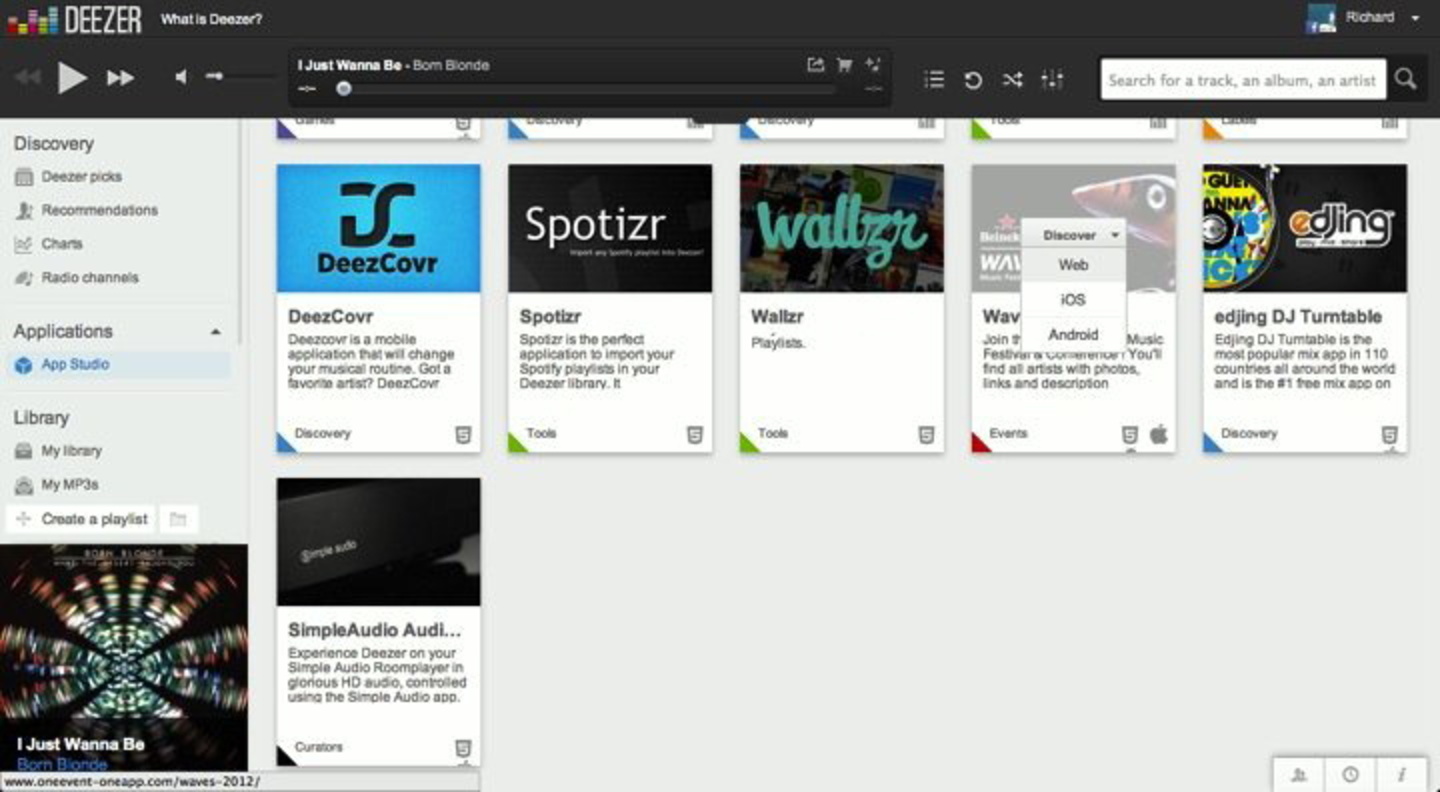This screenshot has width=1440, height=792.
Task: Click Discovery category on DeezCovr card
Action: tap(323, 434)
